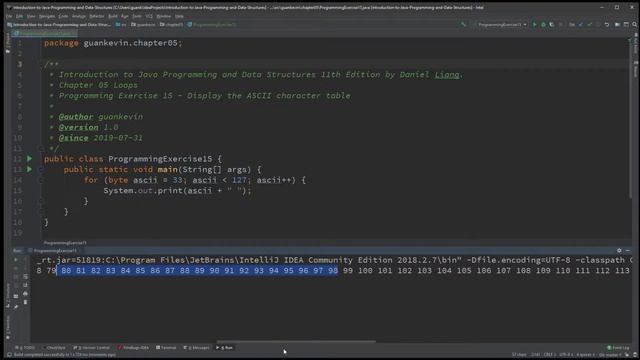
Task: Collapse Javadoc comment fold marker at line 3
Action: tap(41, 64)
